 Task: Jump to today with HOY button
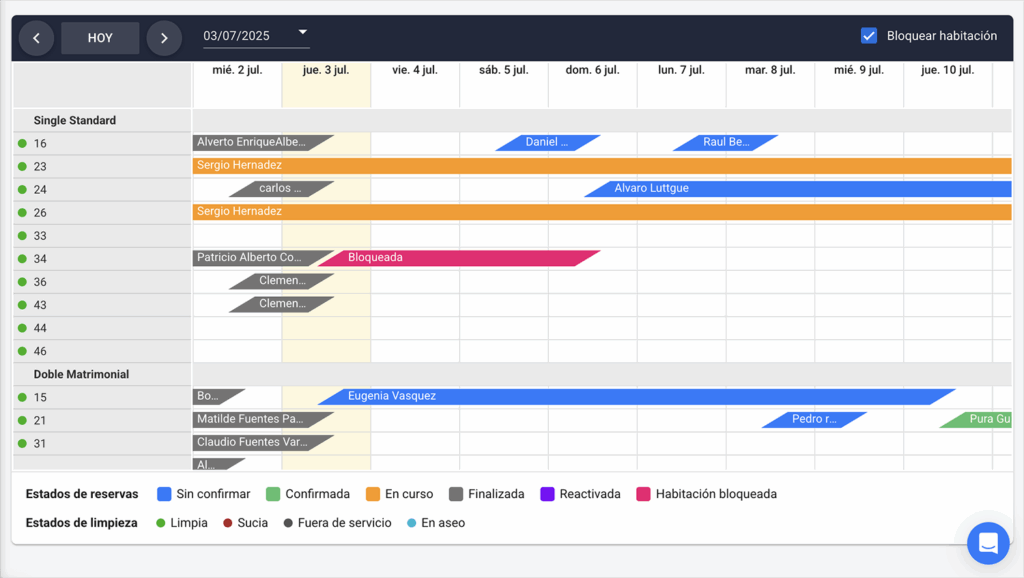pyautogui.click(x=100, y=38)
